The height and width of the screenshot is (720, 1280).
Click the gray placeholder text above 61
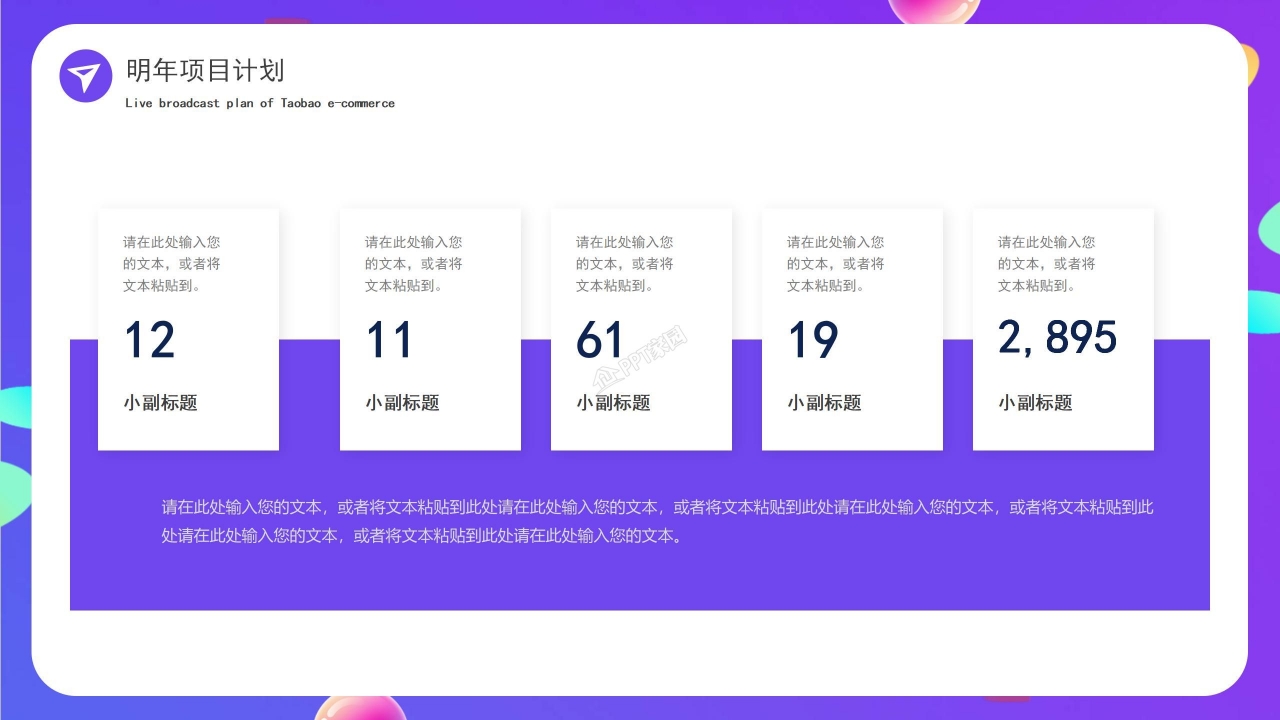(x=625, y=264)
